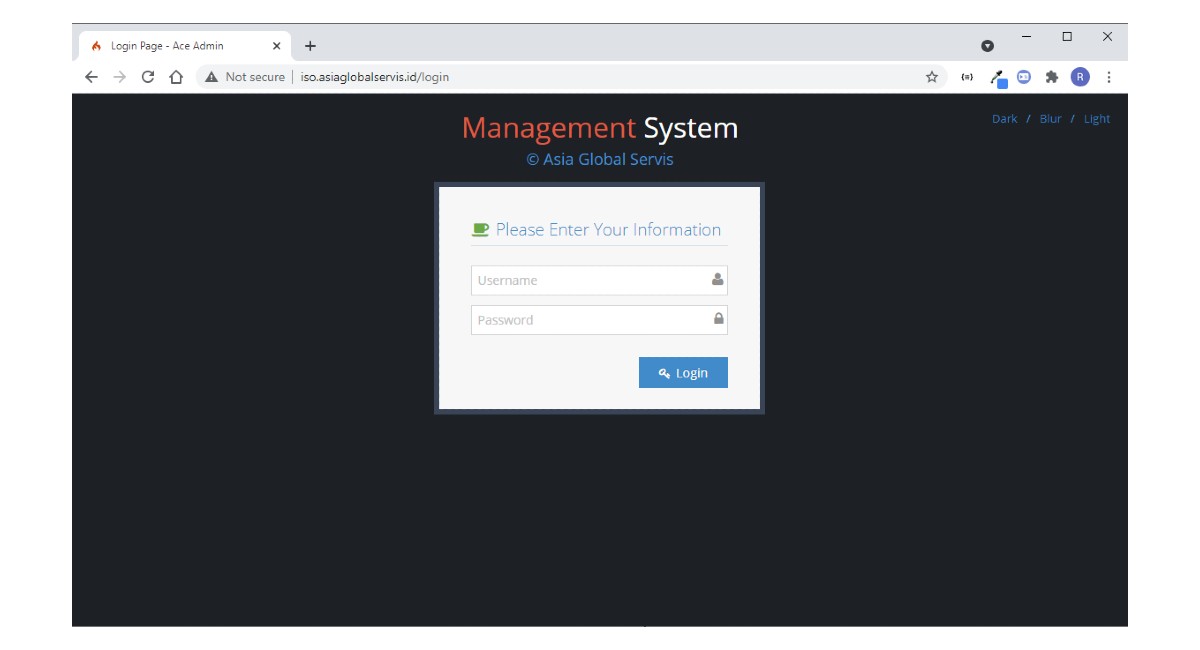
Task: Bookmark this page with the star icon
Action: pyautogui.click(x=932, y=77)
